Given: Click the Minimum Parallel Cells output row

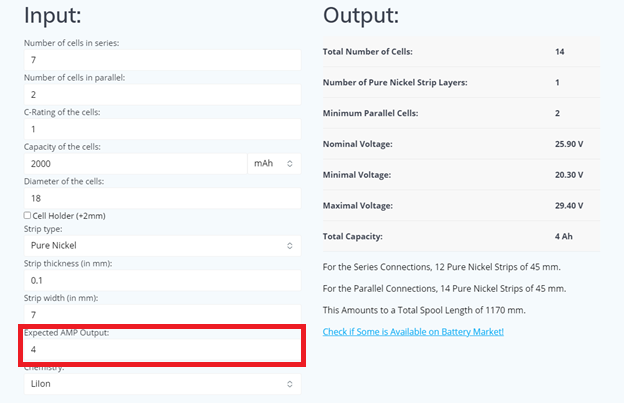Looking at the screenshot, I should (x=461, y=113).
